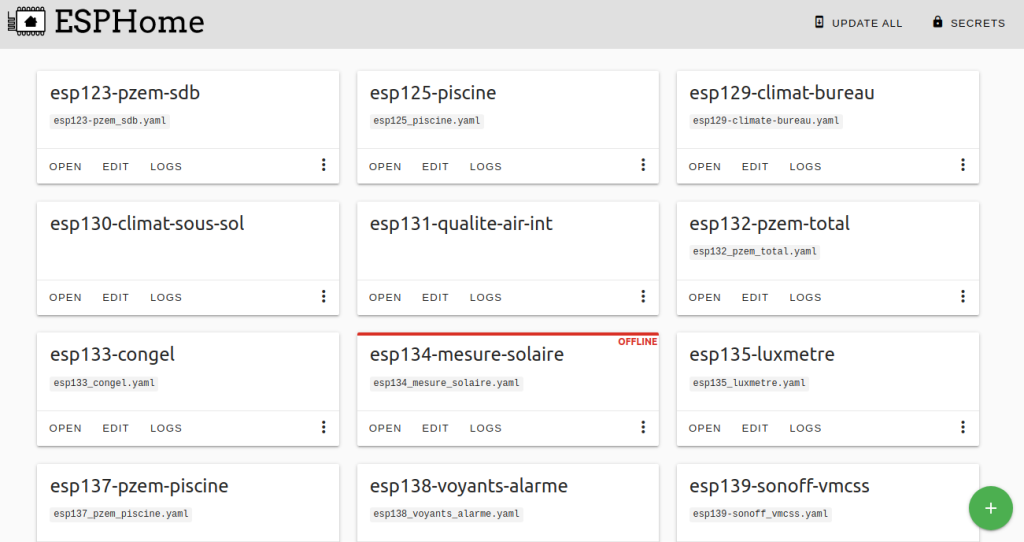Image resolution: width=1024 pixels, height=542 pixels.
Task: Open overflow menu on esp131-qualite-air-int card
Action: 643,296
